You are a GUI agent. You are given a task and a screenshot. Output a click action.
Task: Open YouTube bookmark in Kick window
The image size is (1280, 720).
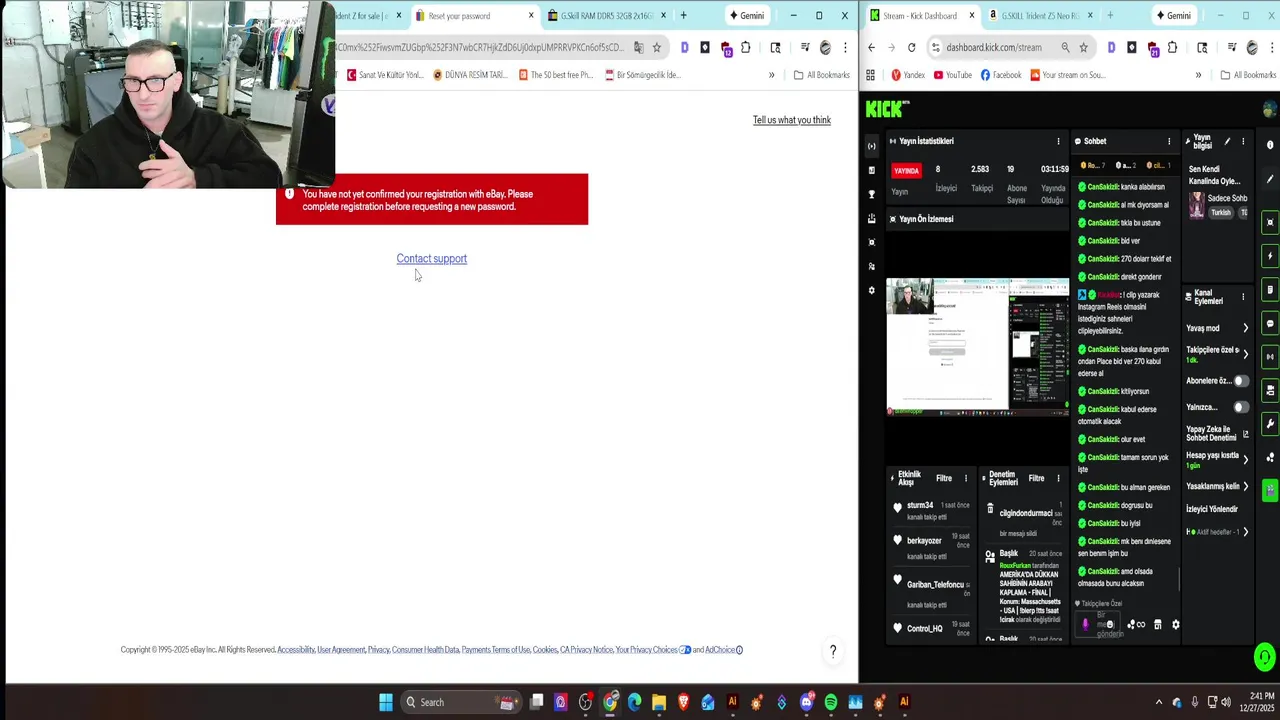point(952,75)
